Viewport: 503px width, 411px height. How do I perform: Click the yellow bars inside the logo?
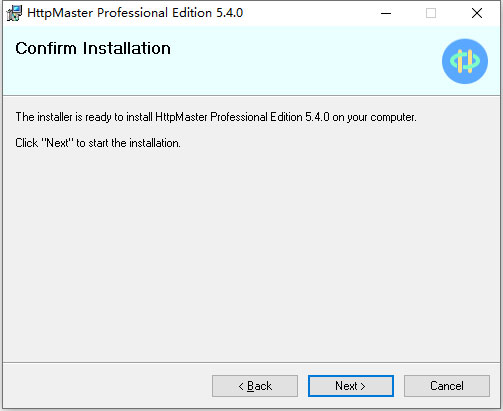[x=465, y=61]
